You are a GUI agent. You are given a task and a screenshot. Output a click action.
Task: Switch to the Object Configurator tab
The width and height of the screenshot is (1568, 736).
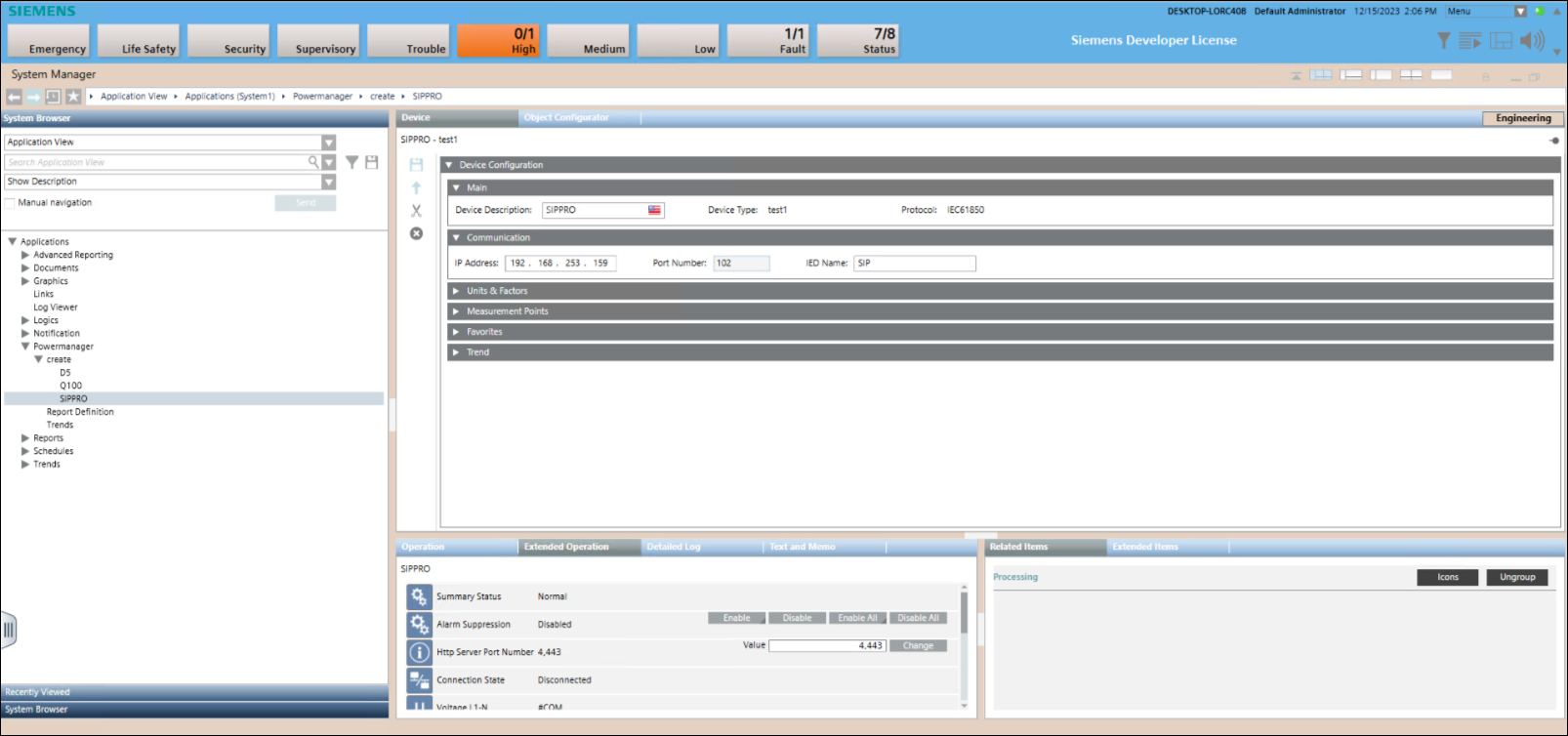566,118
